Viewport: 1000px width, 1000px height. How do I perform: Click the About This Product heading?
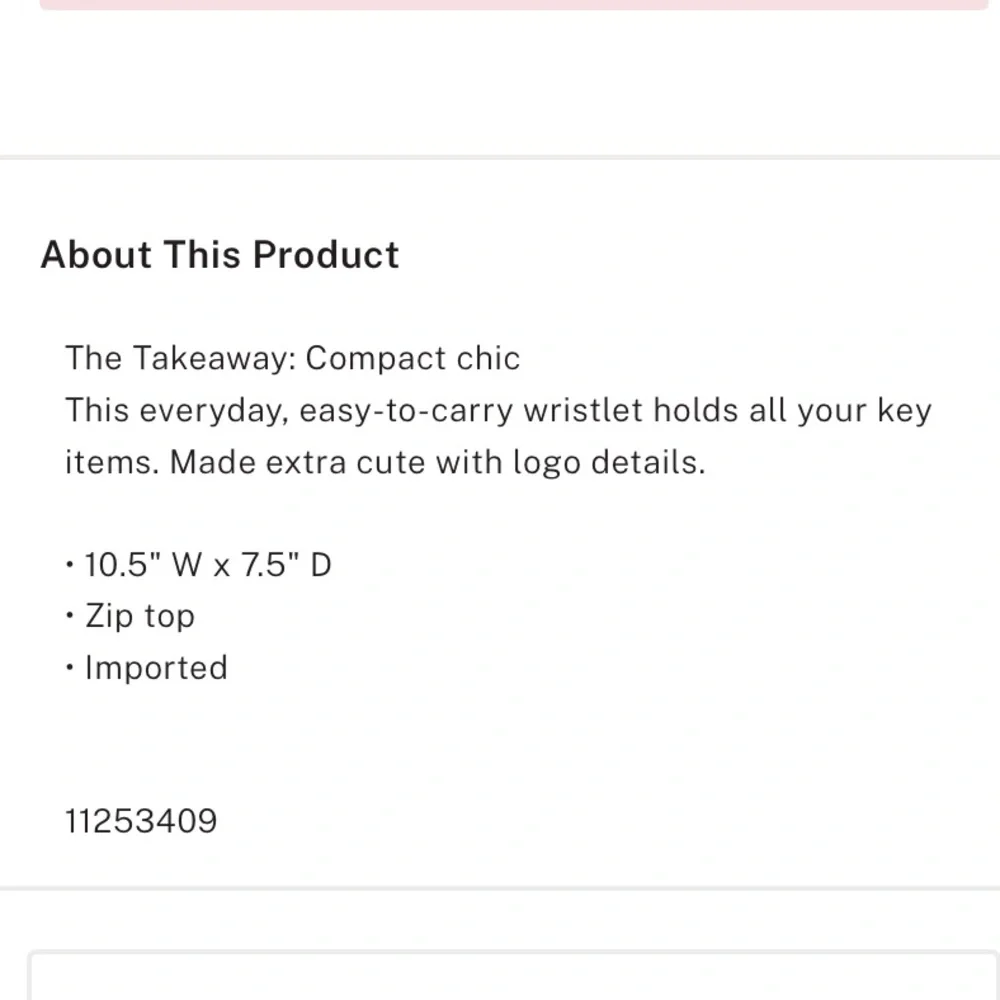click(219, 255)
